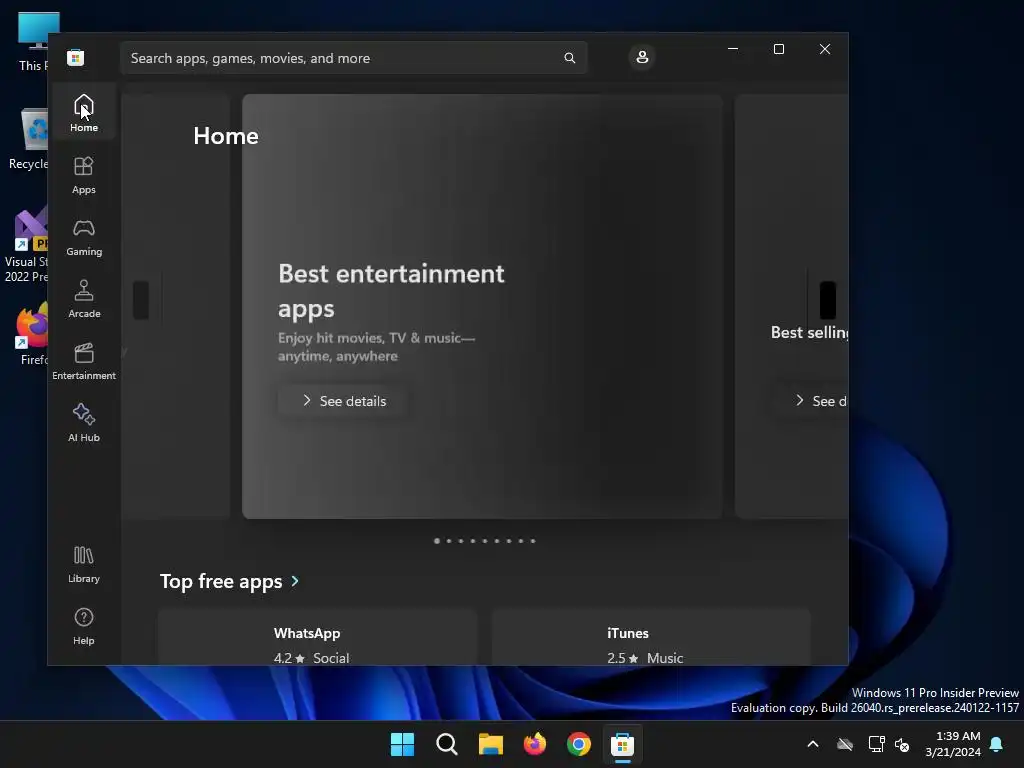Launch Google Chrome from taskbar
The height and width of the screenshot is (768, 1024).
click(x=579, y=744)
